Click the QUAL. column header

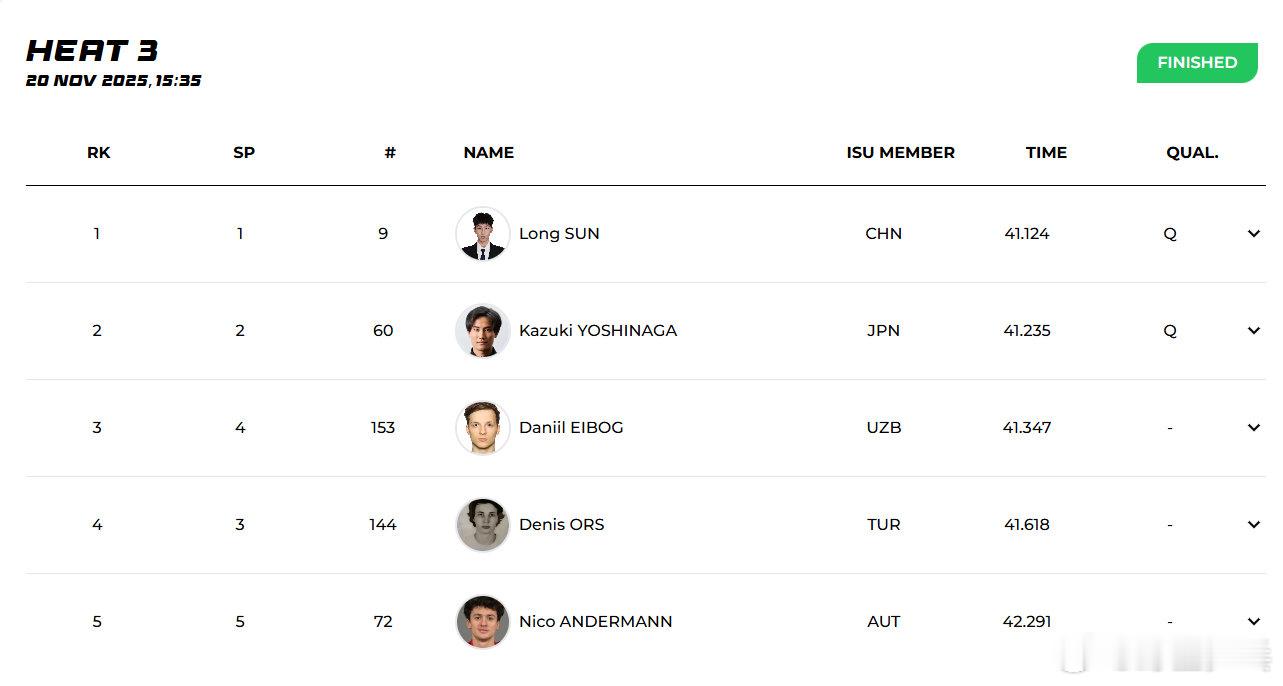click(1192, 153)
